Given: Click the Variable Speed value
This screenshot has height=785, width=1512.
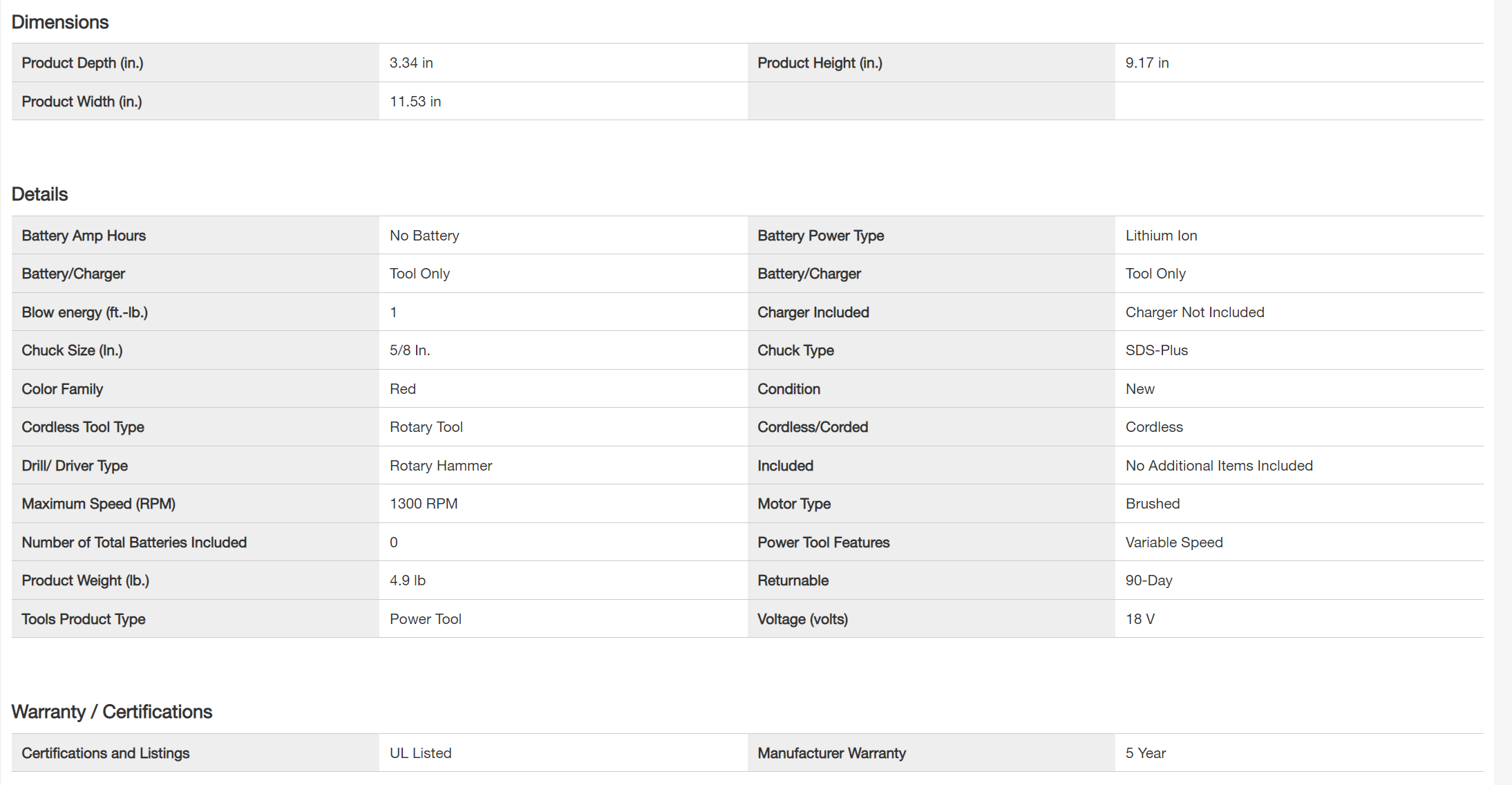Looking at the screenshot, I should (1173, 542).
